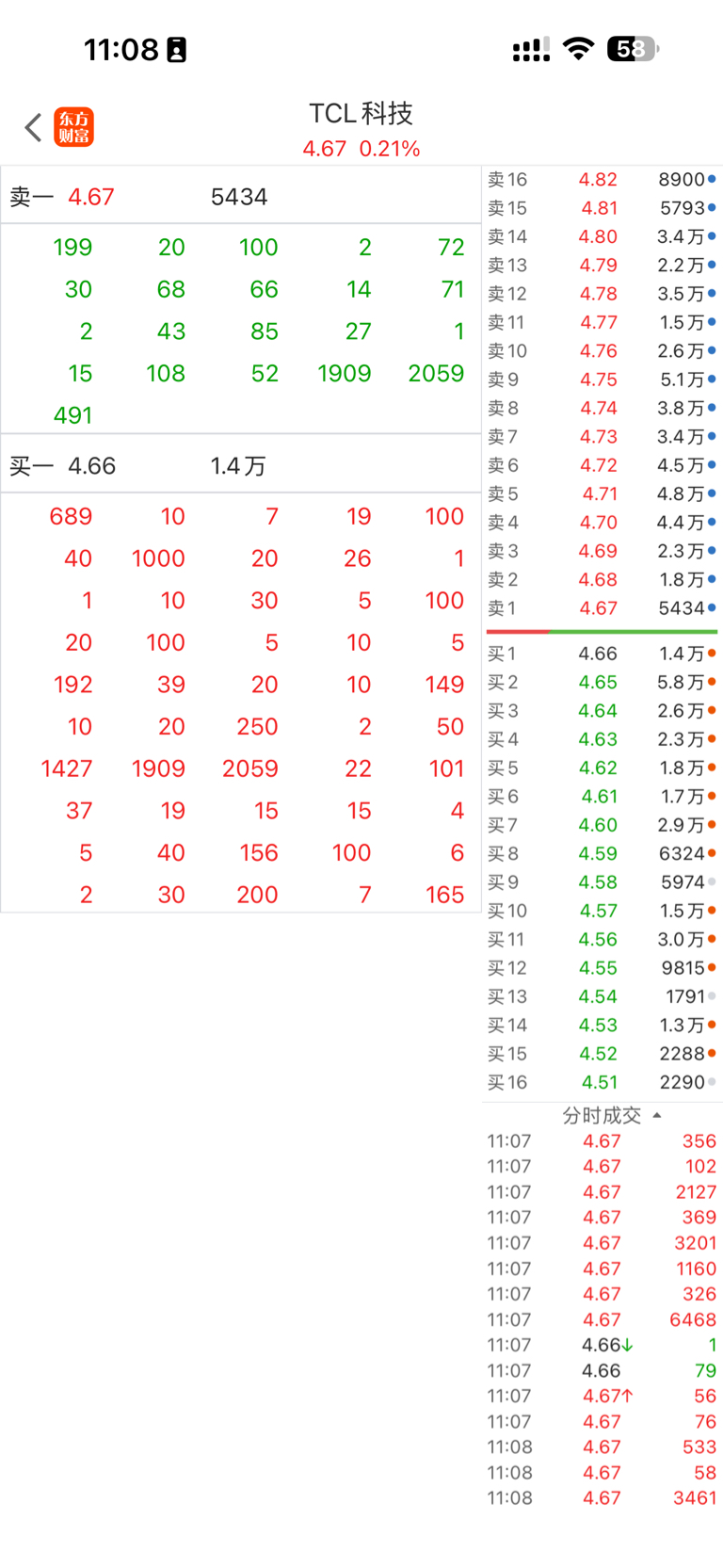Tap the red buy order 156

(x=259, y=852)
